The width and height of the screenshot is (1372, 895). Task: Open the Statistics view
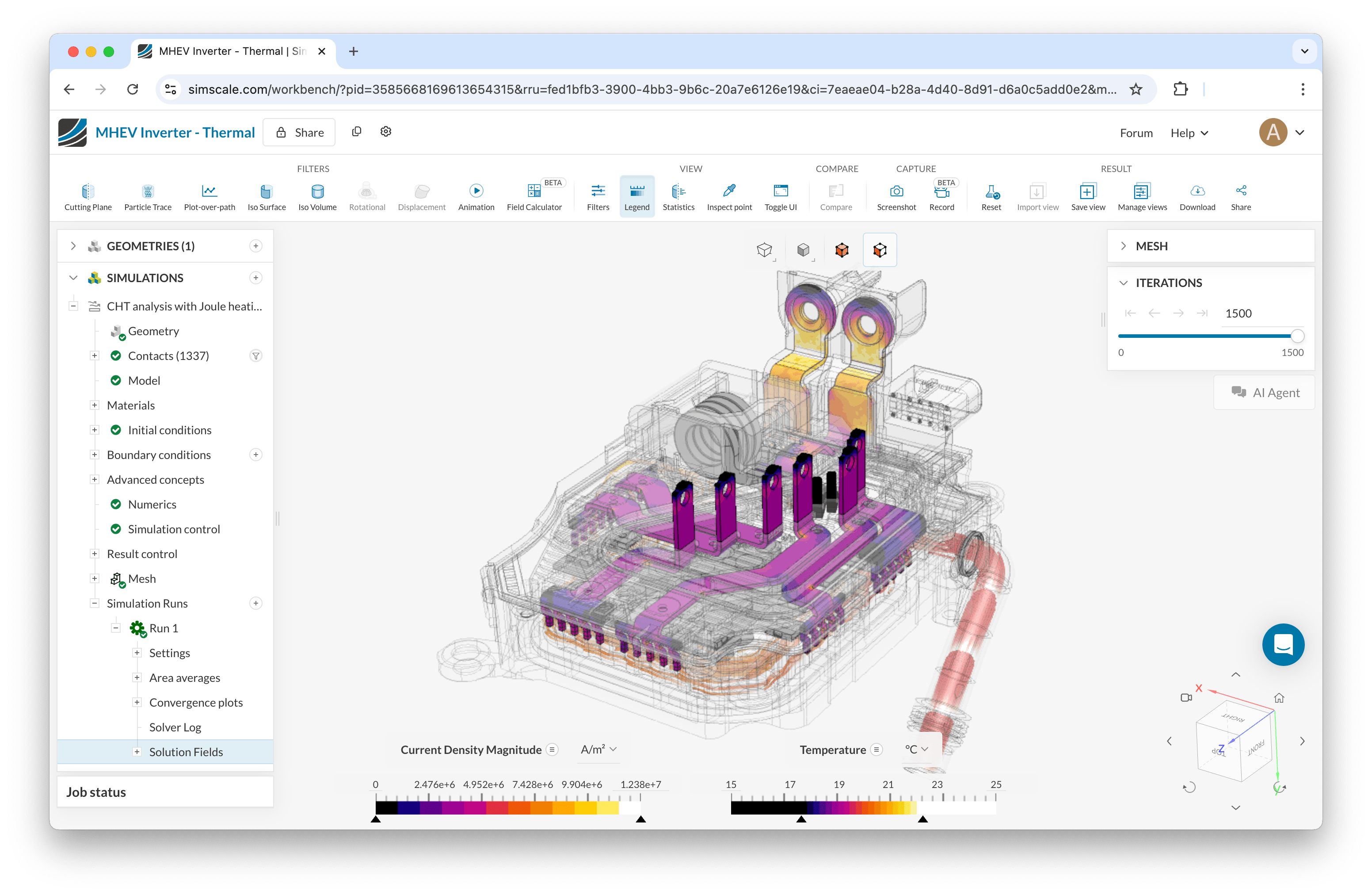click(678, 197)
